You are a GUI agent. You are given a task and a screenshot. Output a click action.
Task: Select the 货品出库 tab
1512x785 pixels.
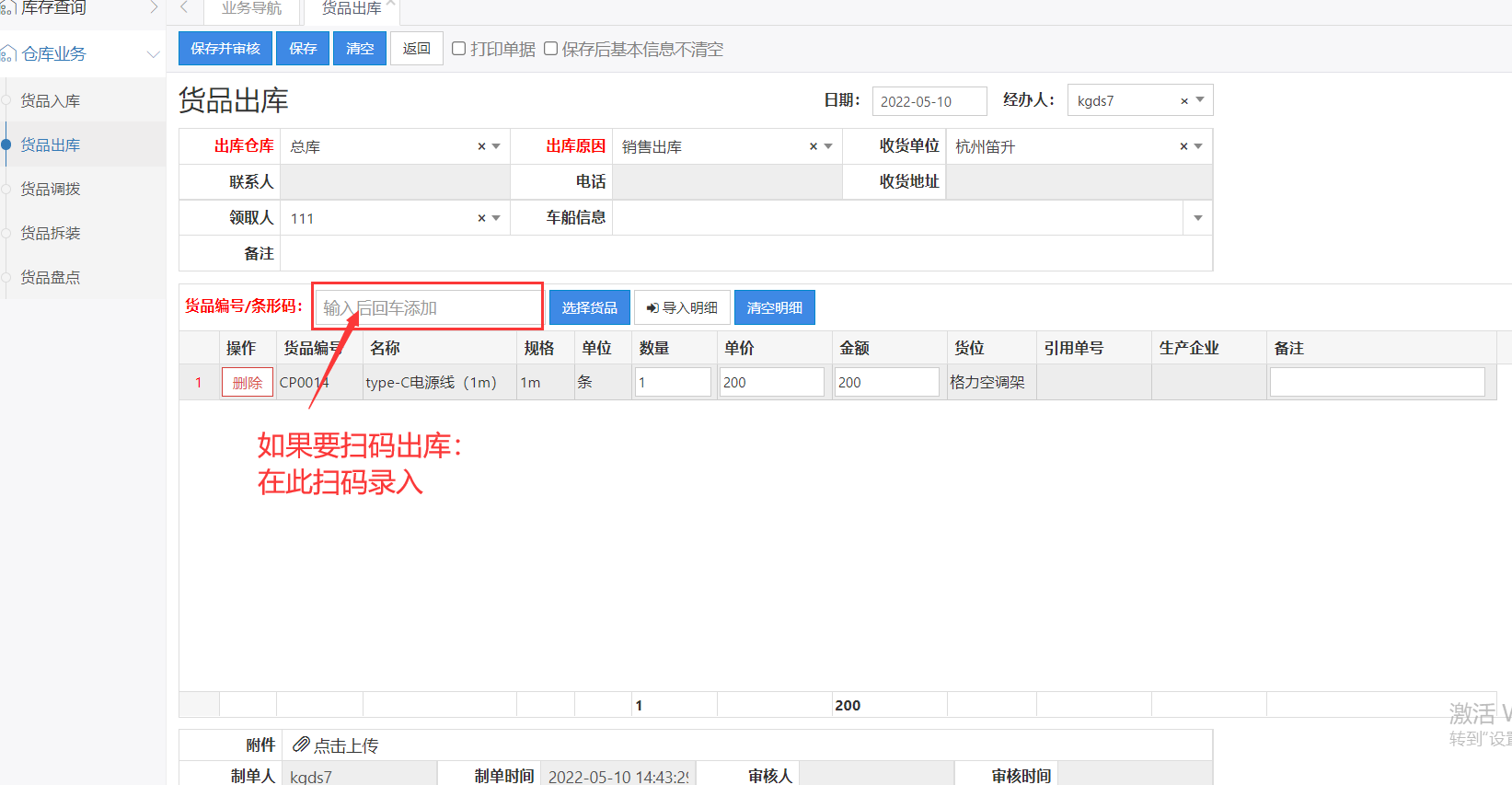tap(352, 8)
